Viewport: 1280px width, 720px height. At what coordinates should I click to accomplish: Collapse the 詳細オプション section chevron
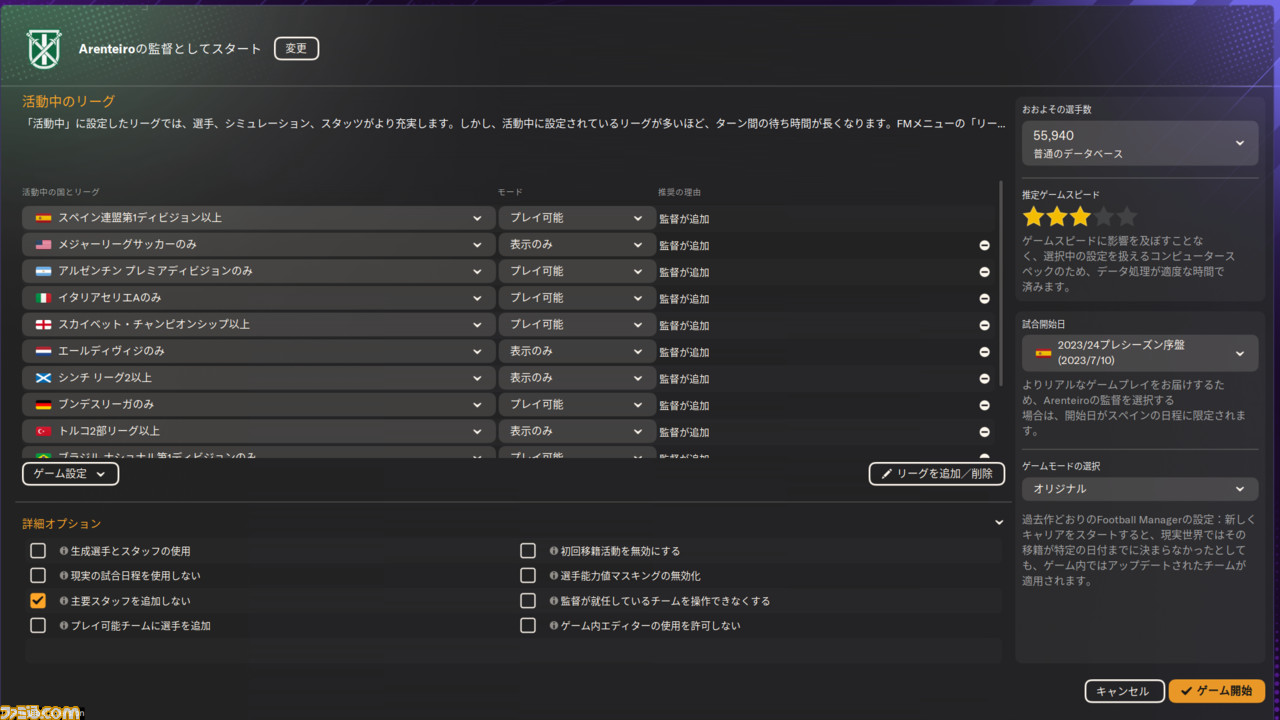[x=998, y=523]
